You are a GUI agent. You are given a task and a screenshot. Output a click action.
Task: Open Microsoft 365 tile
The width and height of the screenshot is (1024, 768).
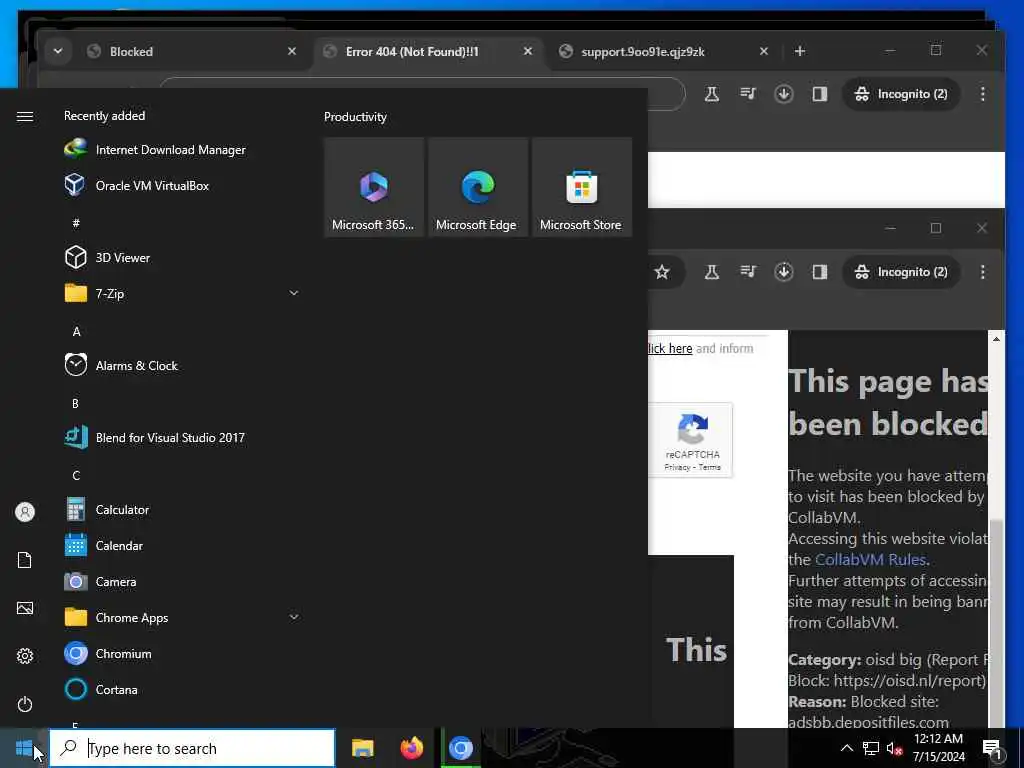pyautogui.click(x=374, y=187)
